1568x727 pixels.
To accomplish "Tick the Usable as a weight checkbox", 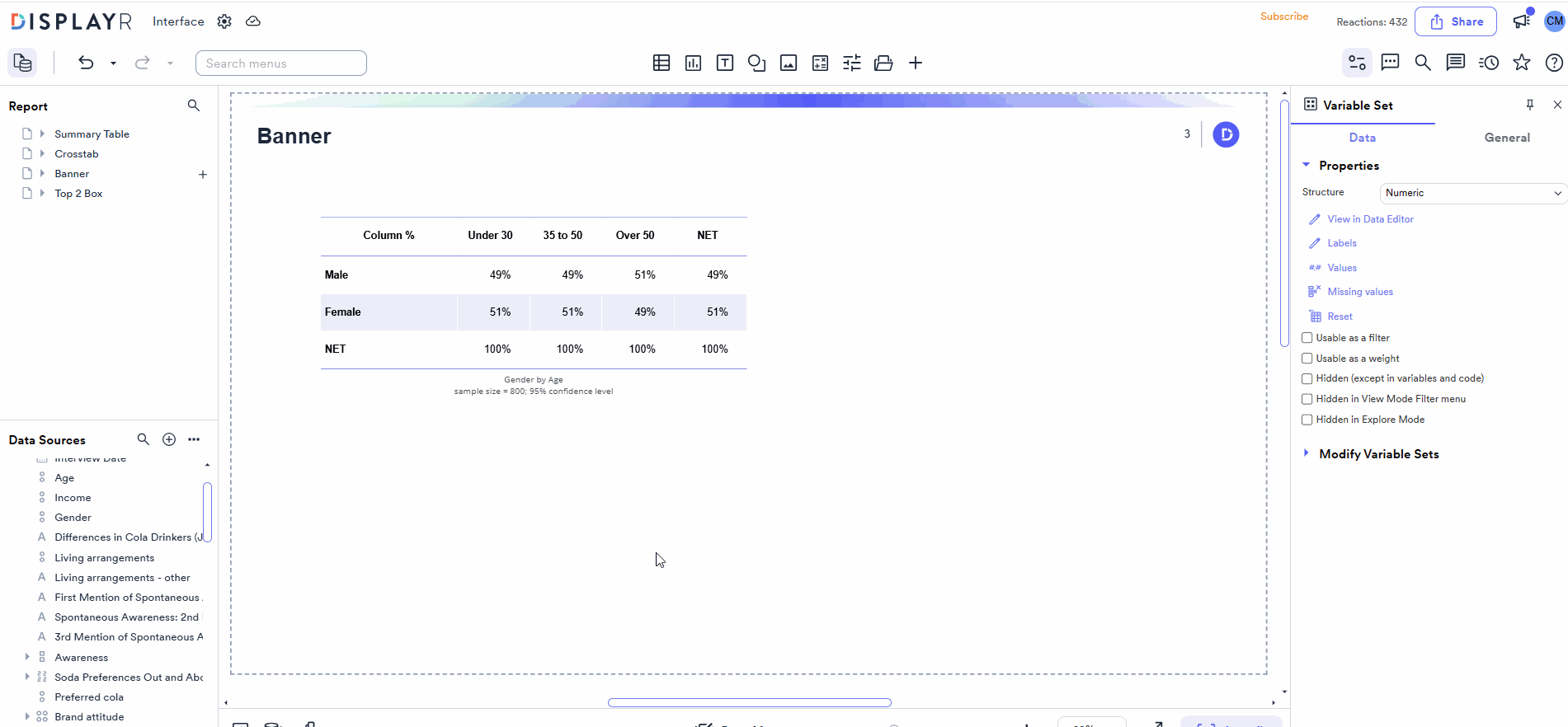I will (1307, 359).
